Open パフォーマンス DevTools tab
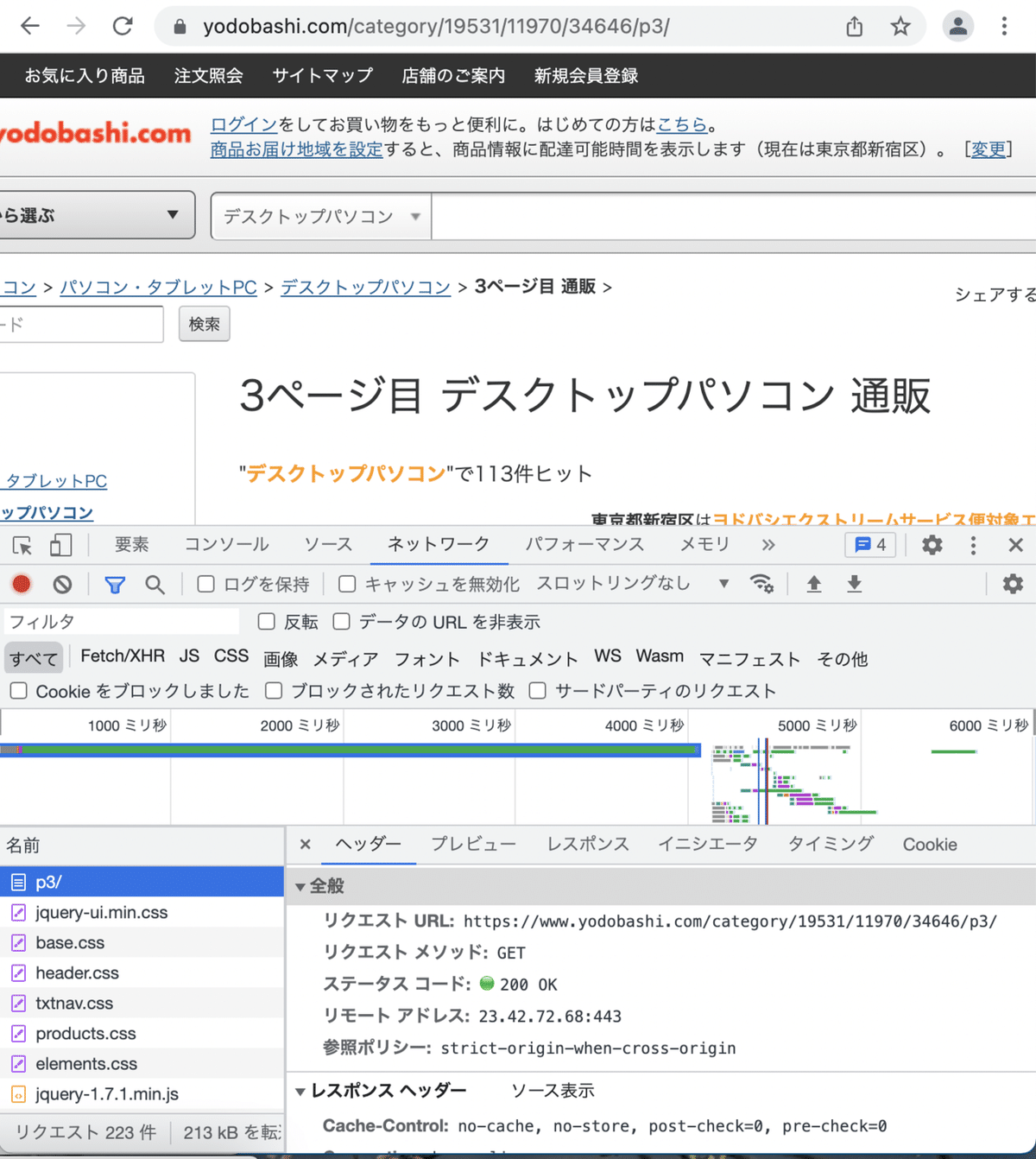The height and width of the screenshot is (1159, 1036). (x=584, y=545)
